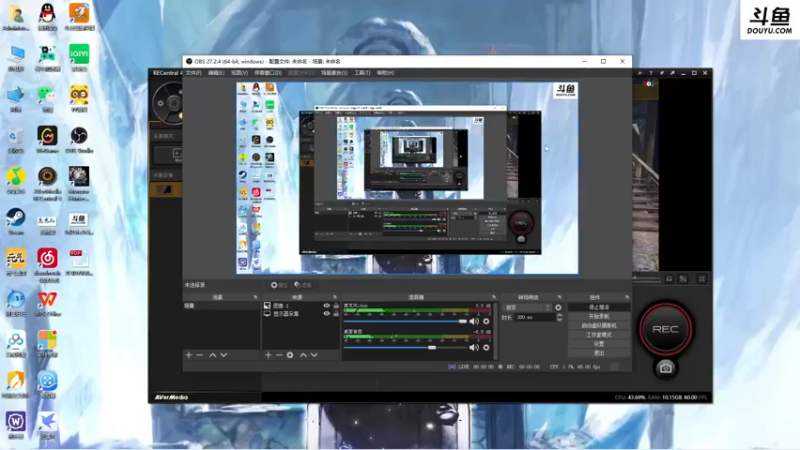Click Studio Mode button in Controls

click(599, 335)
